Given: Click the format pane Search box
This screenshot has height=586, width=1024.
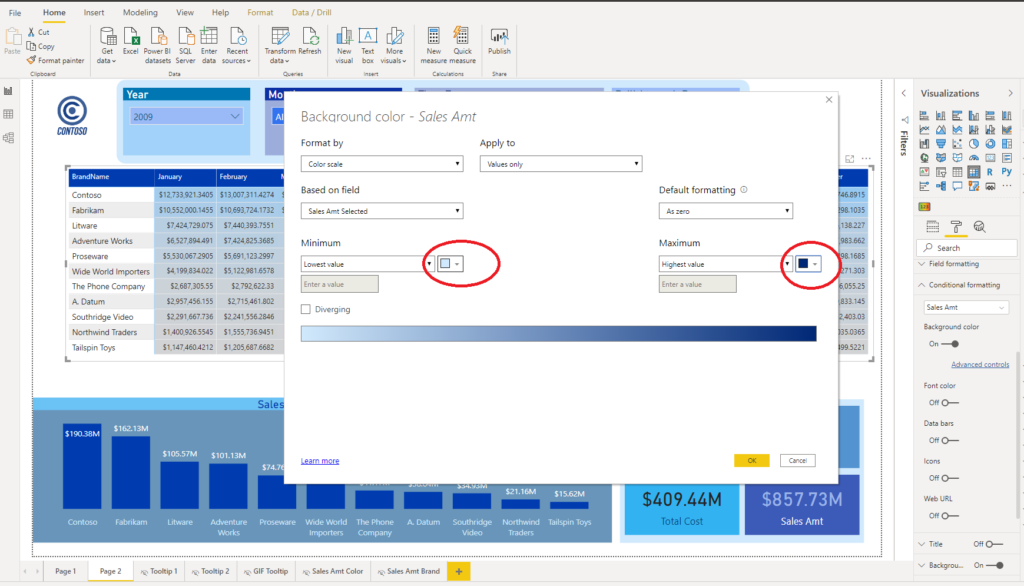Looking at the screenshot, I should pos(967,248).
